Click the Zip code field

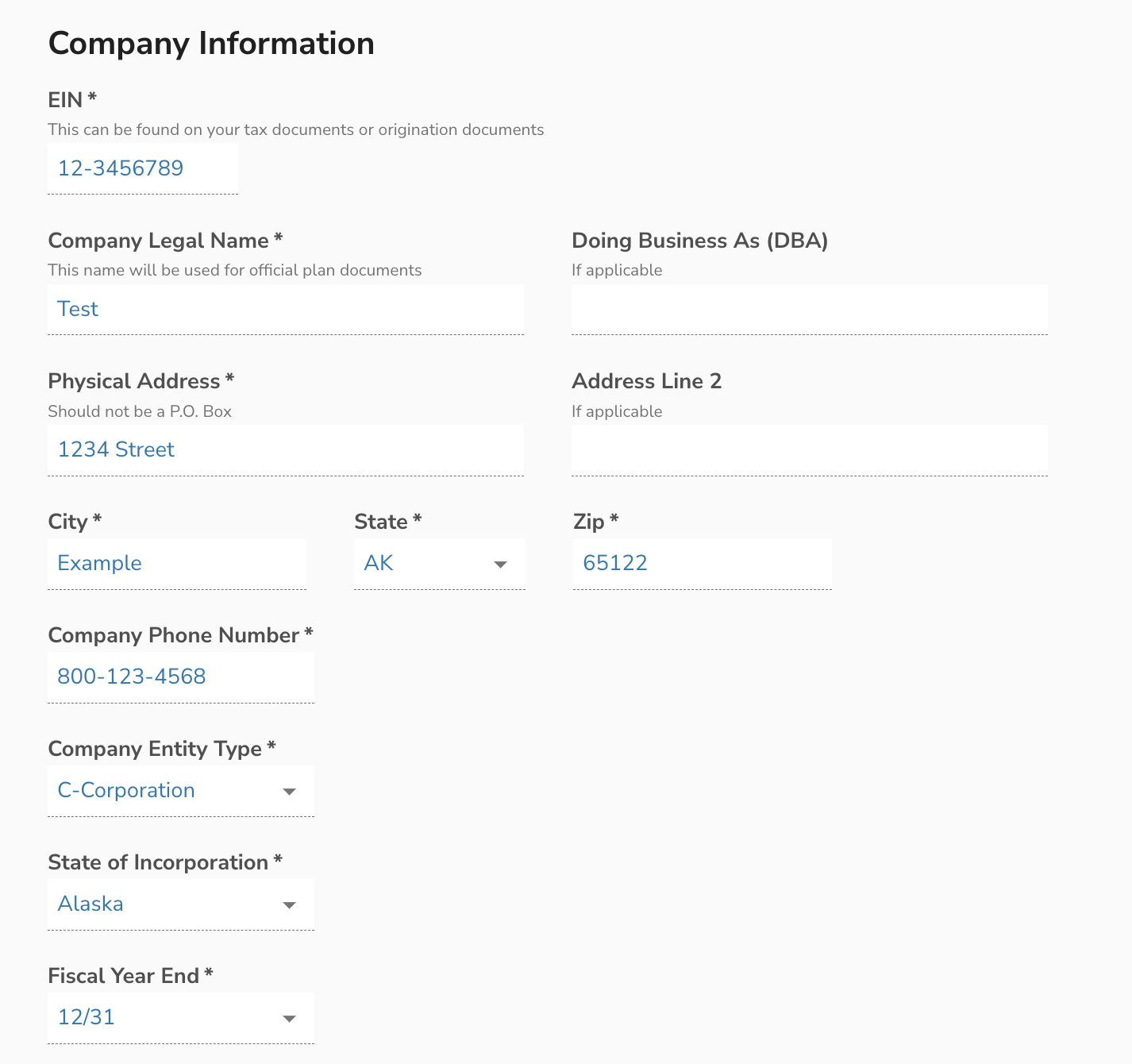(701, 563)
